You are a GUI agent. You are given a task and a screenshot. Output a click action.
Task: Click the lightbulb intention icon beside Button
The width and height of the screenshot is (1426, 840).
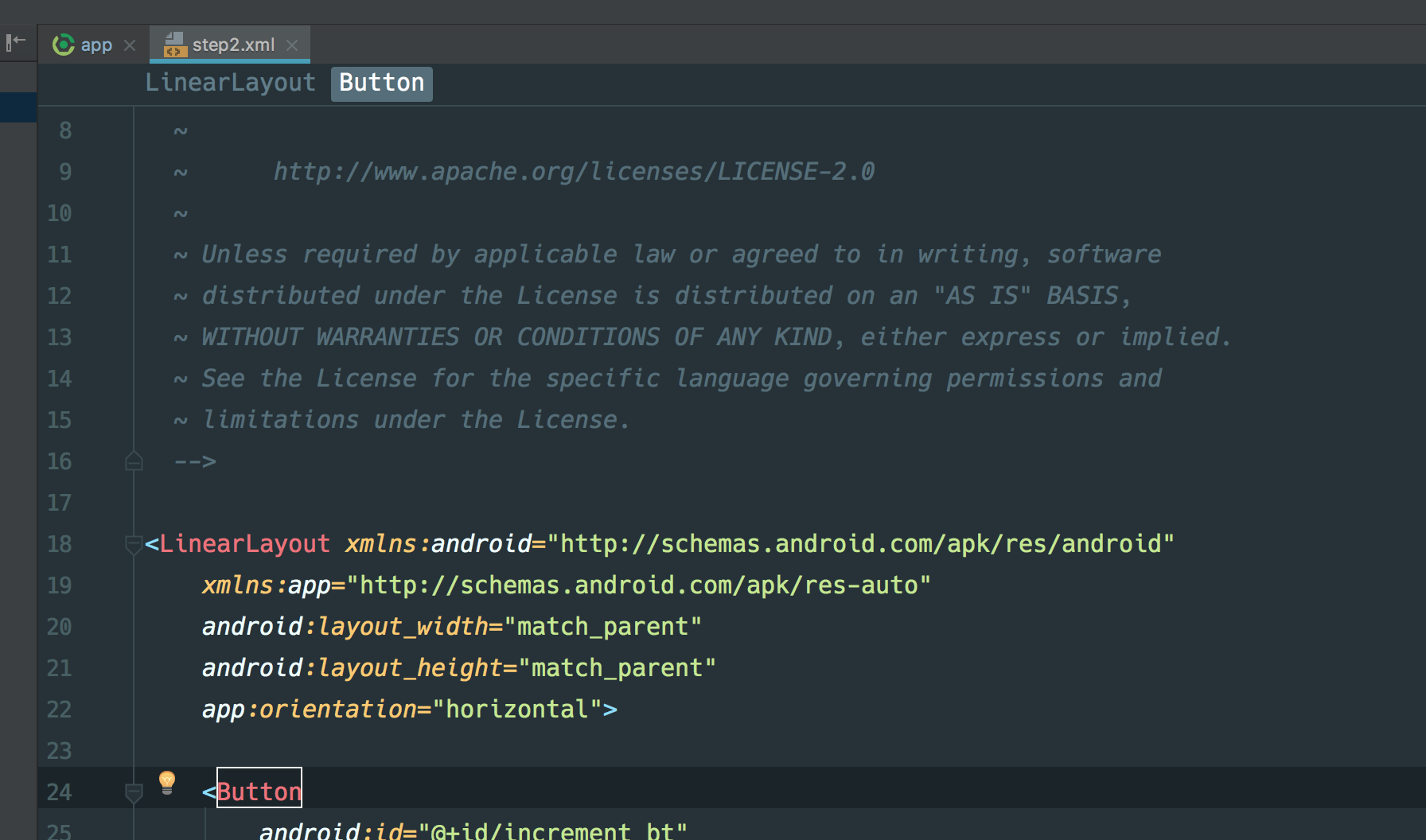click(166, 784)
